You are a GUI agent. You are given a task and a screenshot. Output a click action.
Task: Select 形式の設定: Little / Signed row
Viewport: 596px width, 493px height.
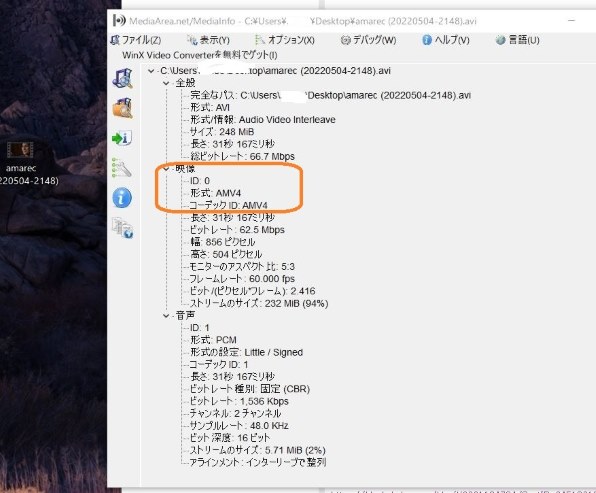(246, 352)
